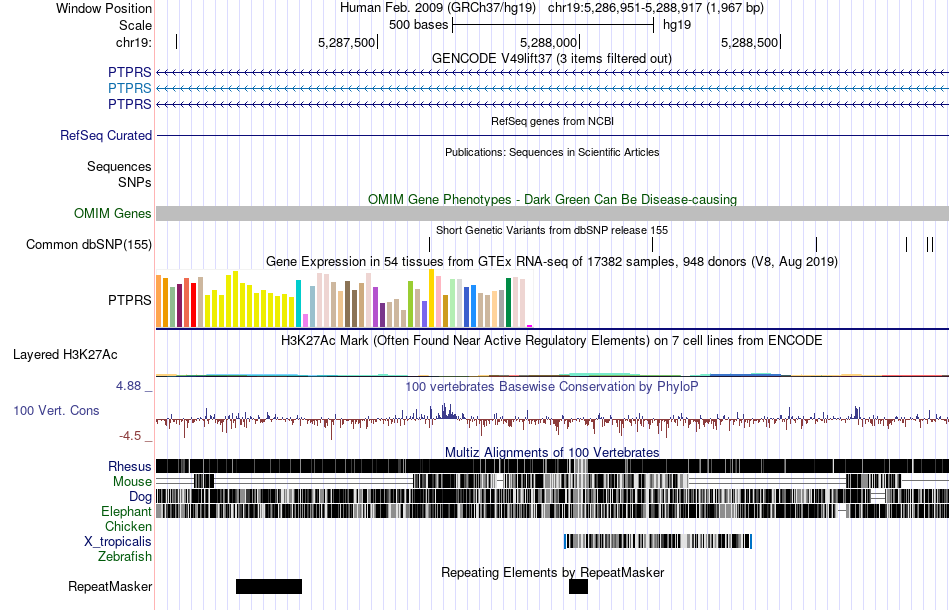Click the Dog alignment label
This screenshot has height=610, width=950.
[x=140, y=497]
